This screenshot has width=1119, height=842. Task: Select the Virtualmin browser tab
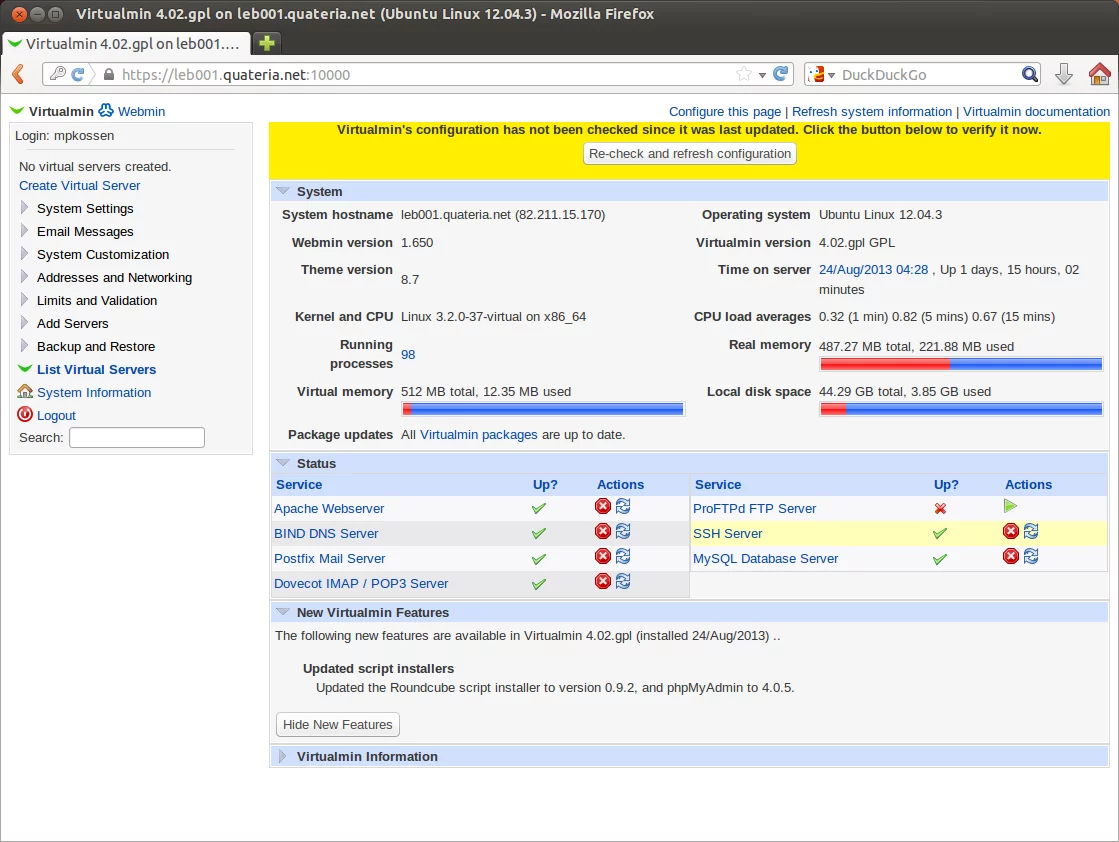click(x=126, y=44)
